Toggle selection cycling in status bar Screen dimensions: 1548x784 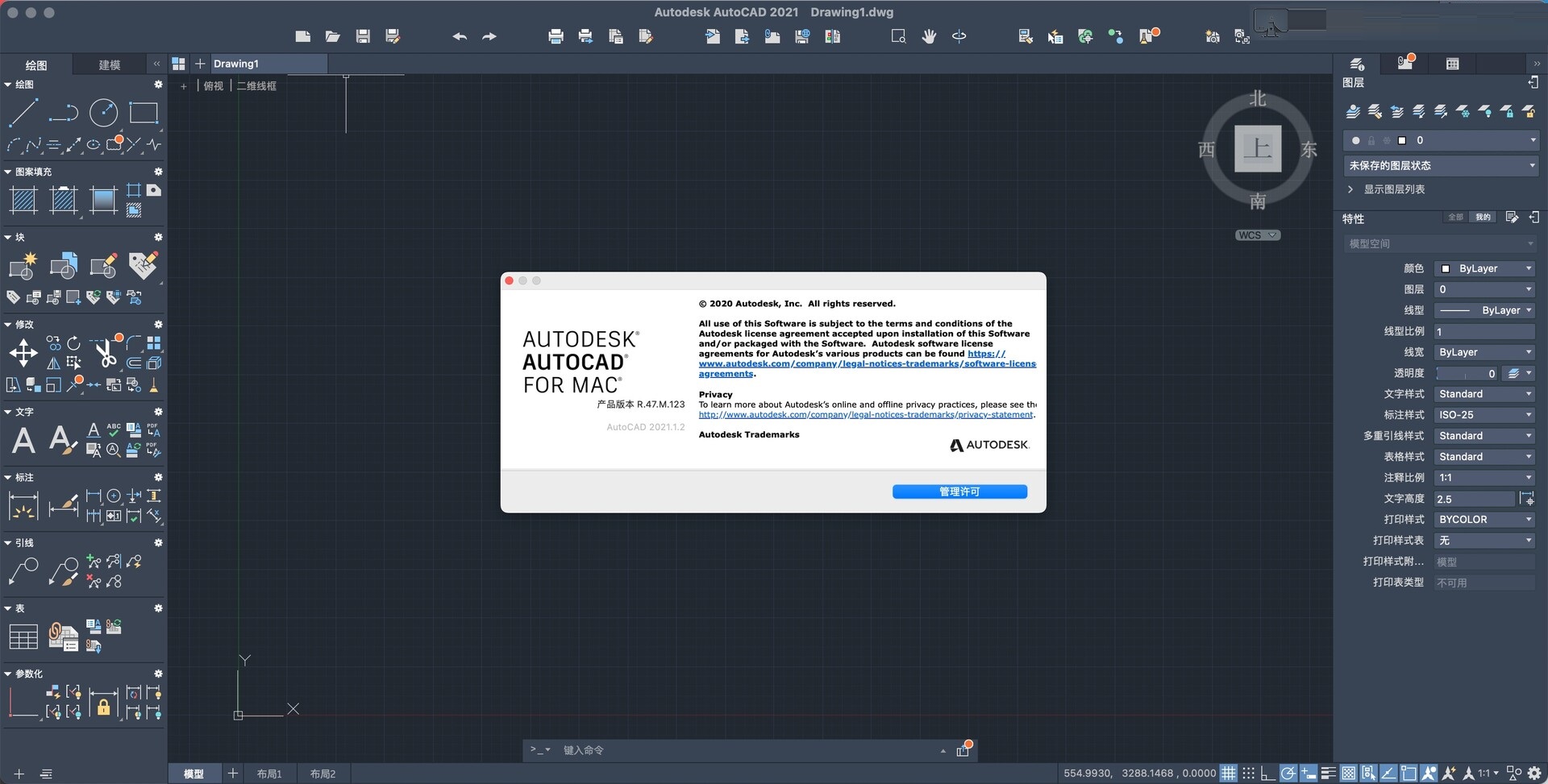(1369, 774)
